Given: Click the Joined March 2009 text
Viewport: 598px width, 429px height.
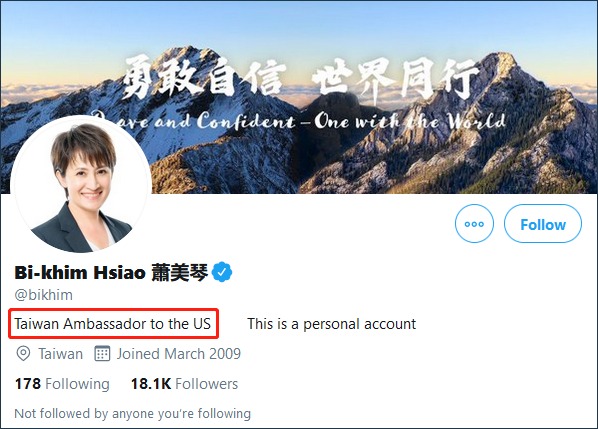Looking at the screenshot, I should point(178,354).
